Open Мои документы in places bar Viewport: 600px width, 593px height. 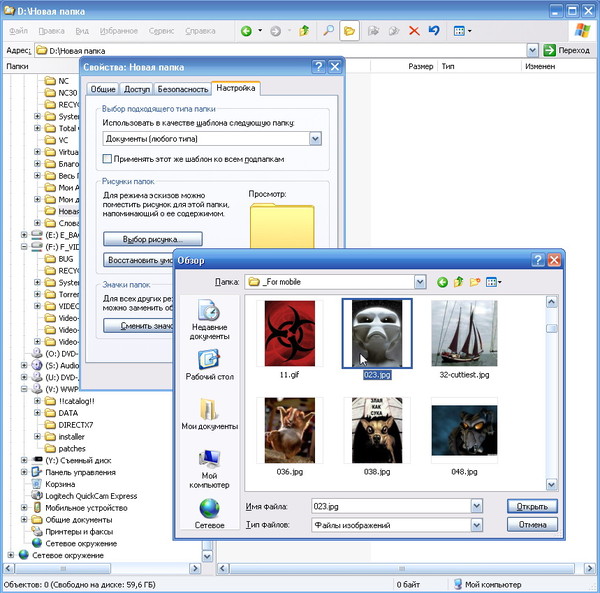tap(209, 414)
